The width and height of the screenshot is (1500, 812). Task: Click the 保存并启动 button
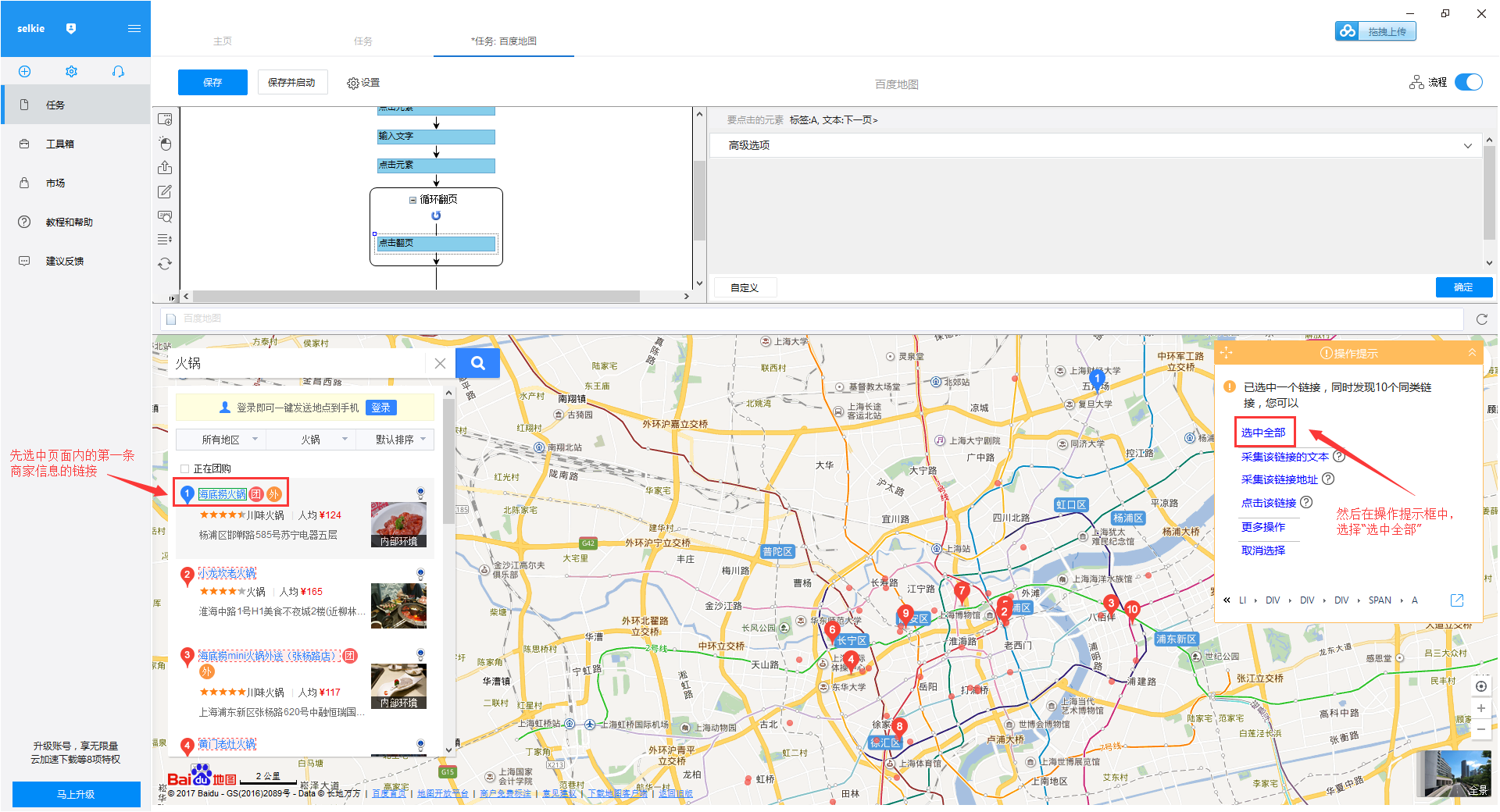(292, 82)
